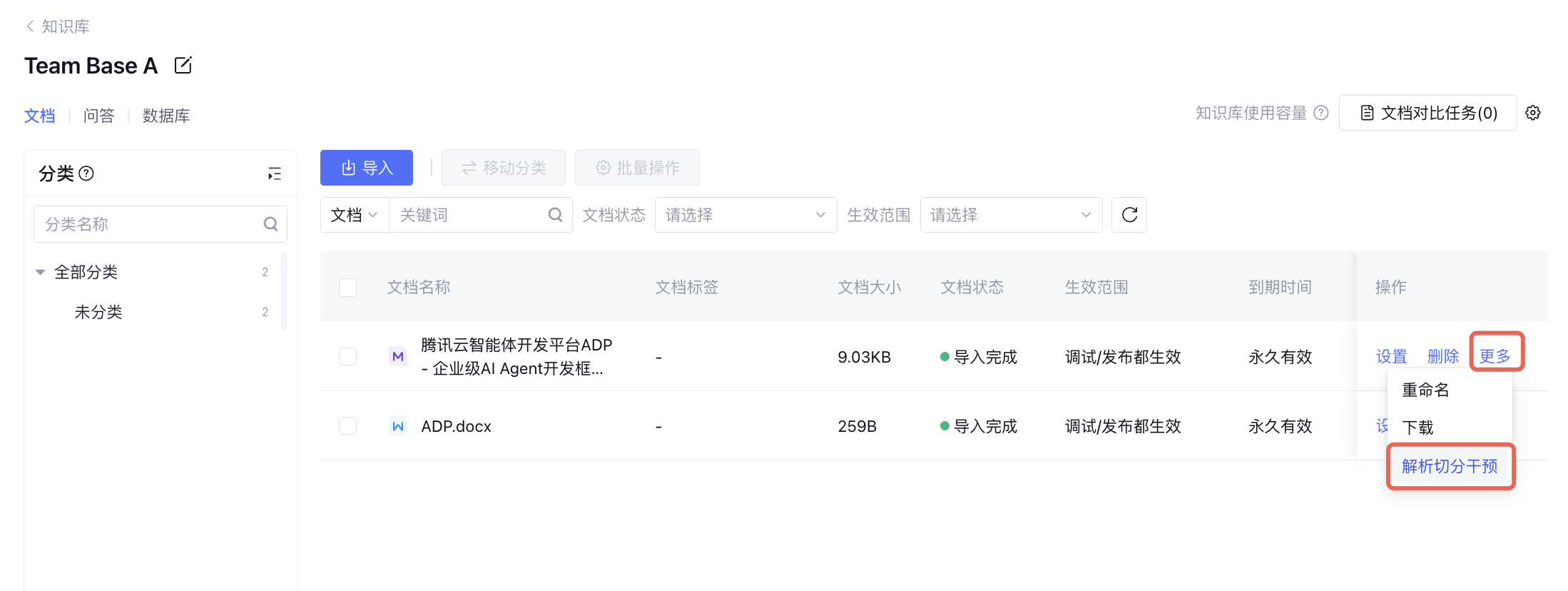Select the ADP.docx row checkbox
Screen dimensions: 1568x591
click(347, 426)
